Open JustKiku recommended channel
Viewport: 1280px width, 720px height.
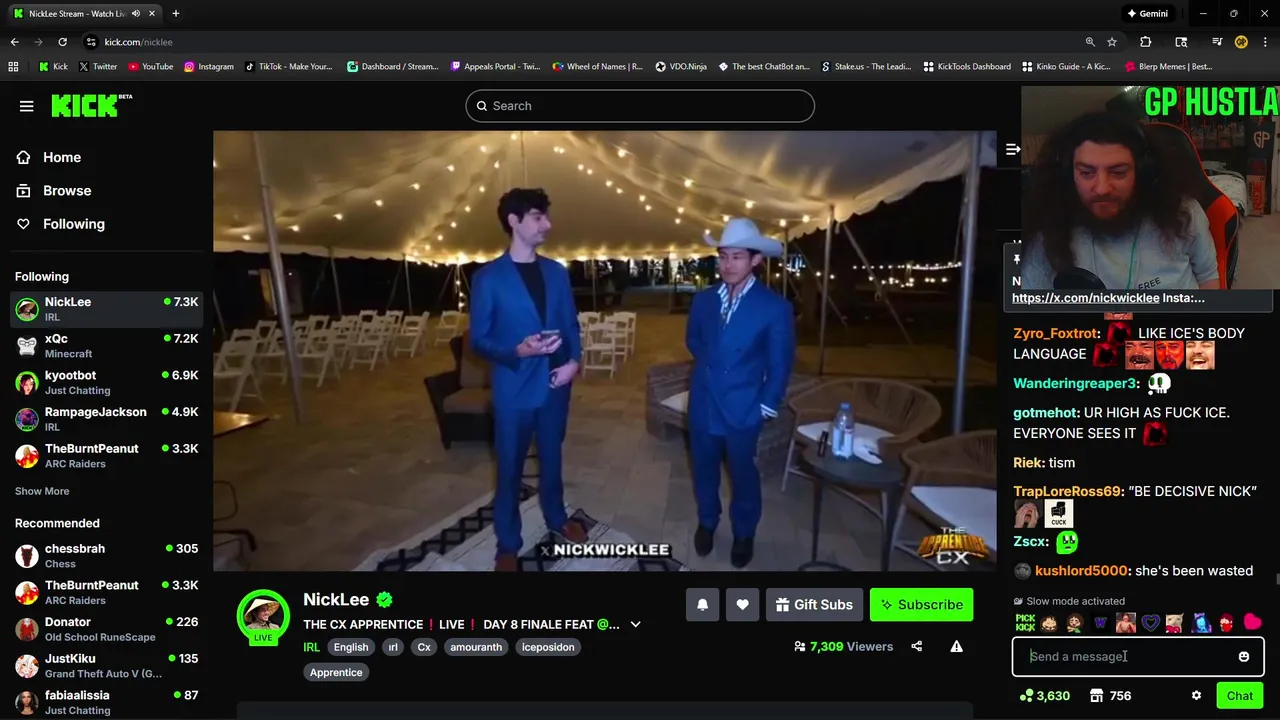point(107,666)
